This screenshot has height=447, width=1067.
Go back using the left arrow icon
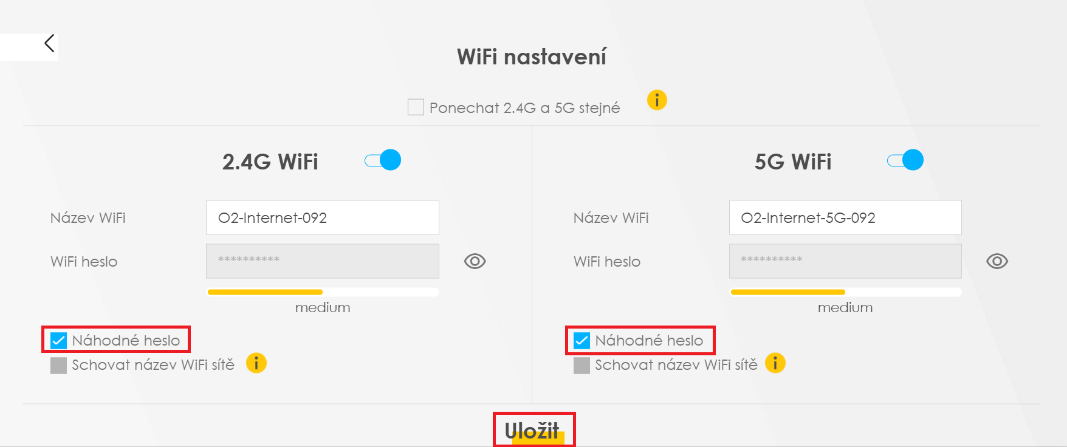tap(49, 43)
